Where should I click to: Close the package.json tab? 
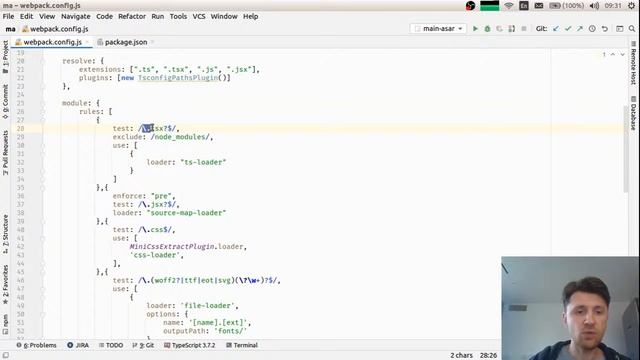coord(152,42)
